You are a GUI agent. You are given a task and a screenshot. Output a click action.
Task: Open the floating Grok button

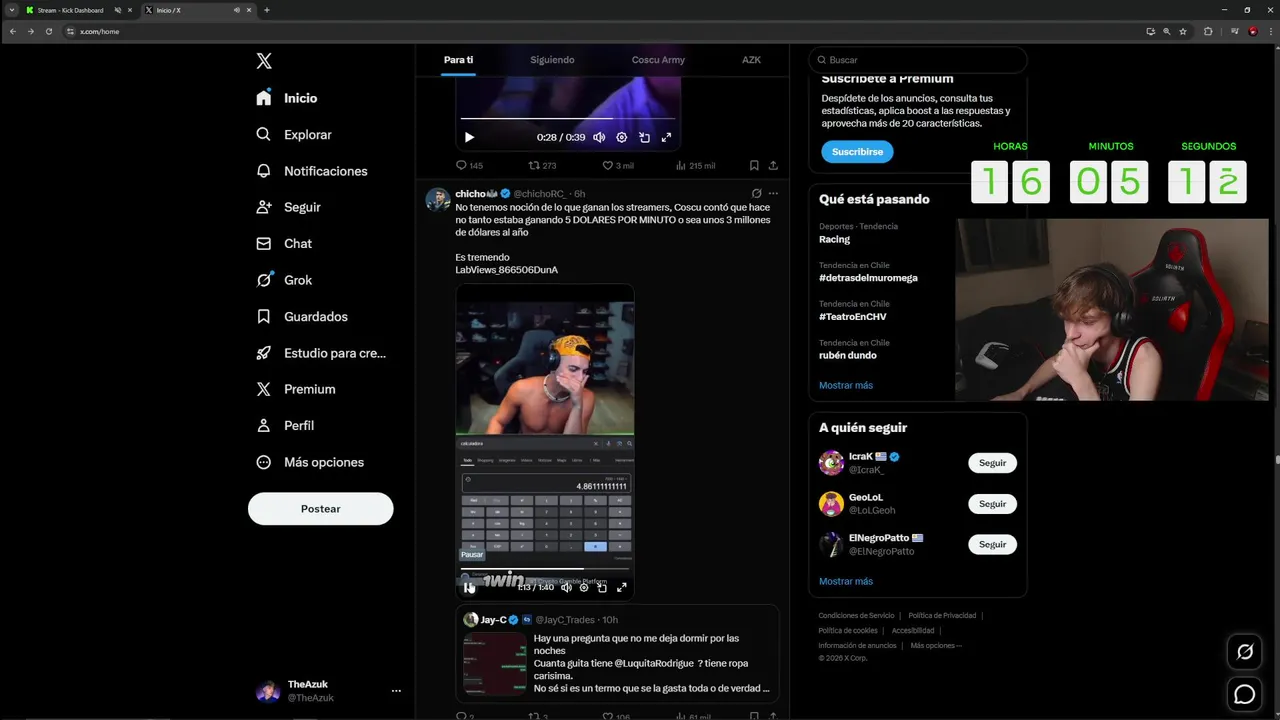coord(1245,652)
